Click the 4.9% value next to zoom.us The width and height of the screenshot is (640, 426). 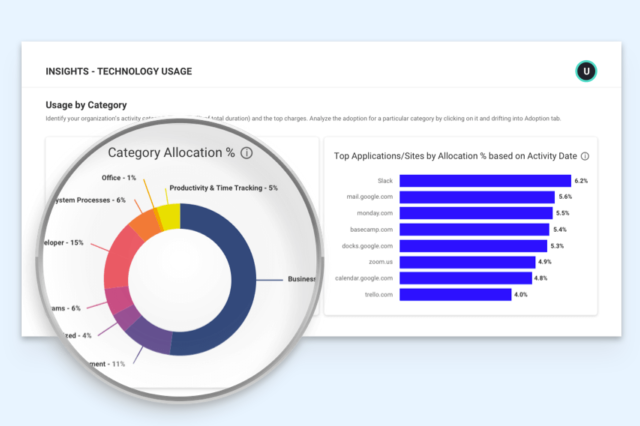(x=545, y=262)
